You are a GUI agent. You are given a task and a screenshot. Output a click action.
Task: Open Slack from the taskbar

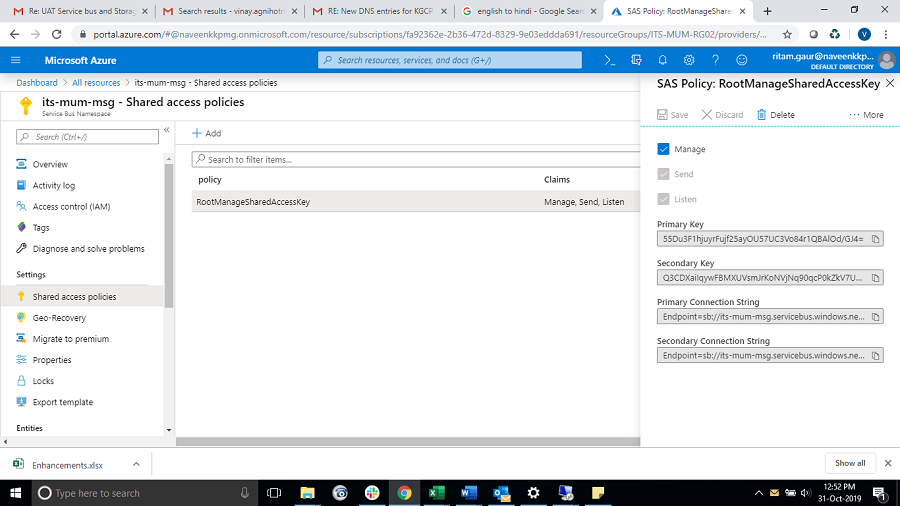(372, 493)
